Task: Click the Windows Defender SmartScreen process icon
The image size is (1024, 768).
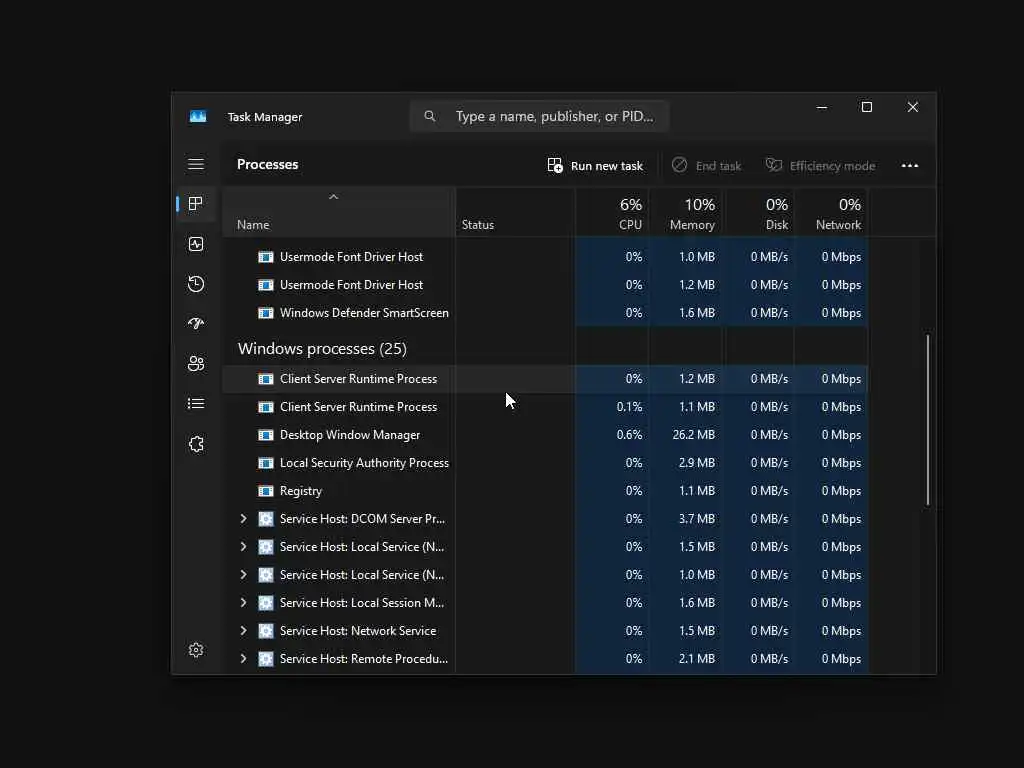Action: pos(266,313)
